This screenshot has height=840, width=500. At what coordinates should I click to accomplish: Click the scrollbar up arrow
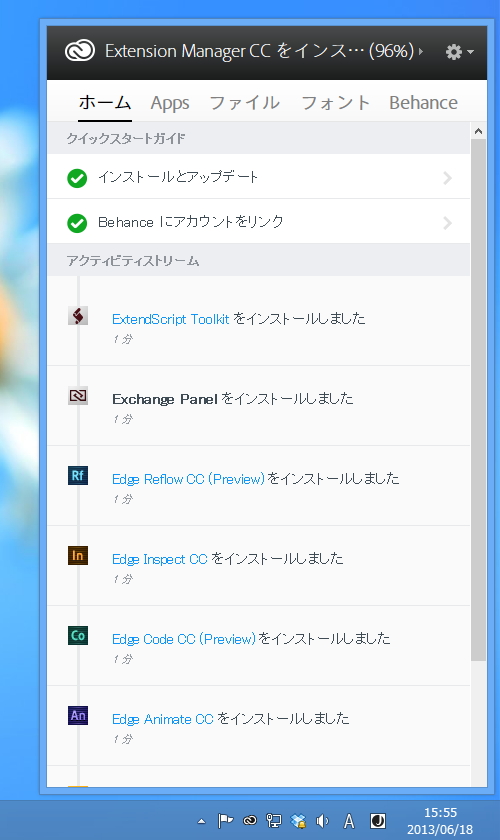479,131
